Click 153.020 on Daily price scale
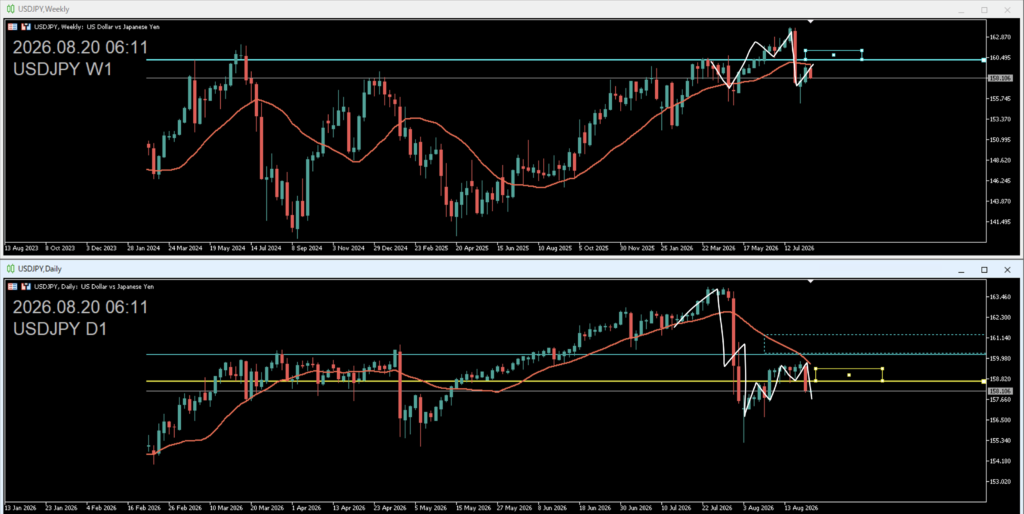This screenshot has height=514, width=1024. click(x=1000, y=482)
